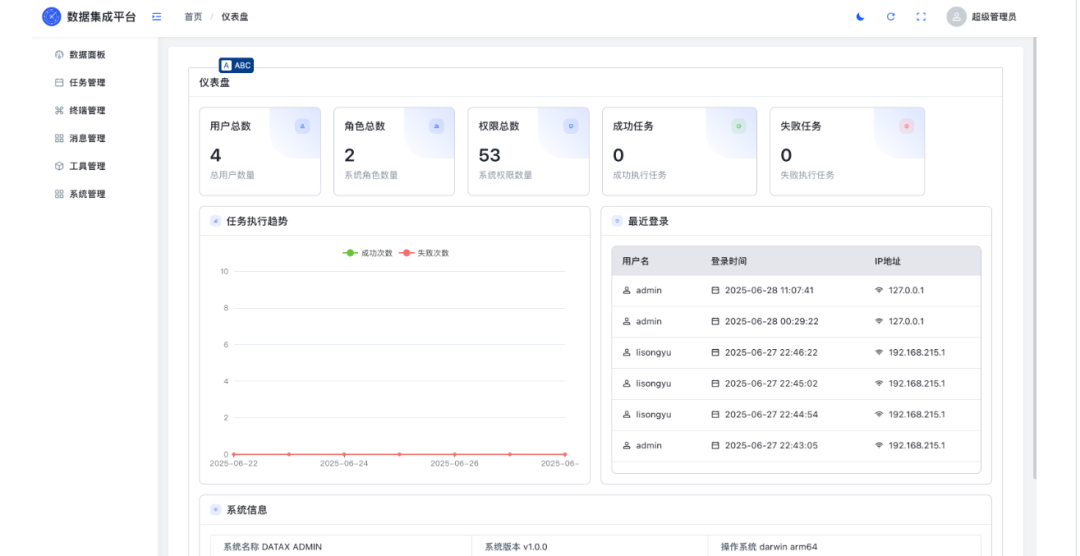Click the 权限总数 card shield icon

coord(570,126)
